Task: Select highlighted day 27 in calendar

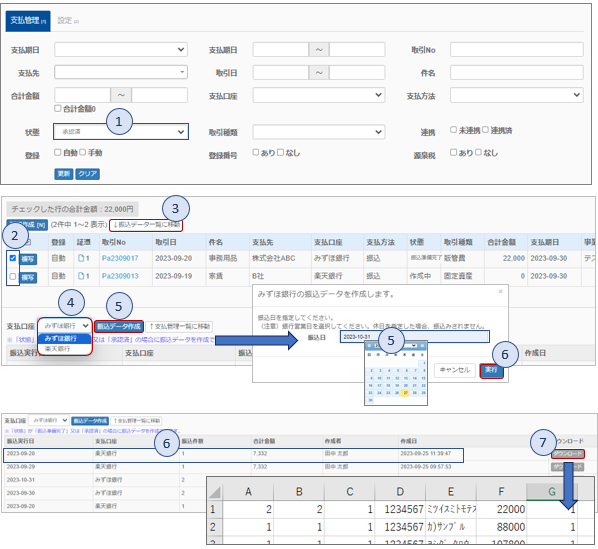Action: click(x=405, y=393)
